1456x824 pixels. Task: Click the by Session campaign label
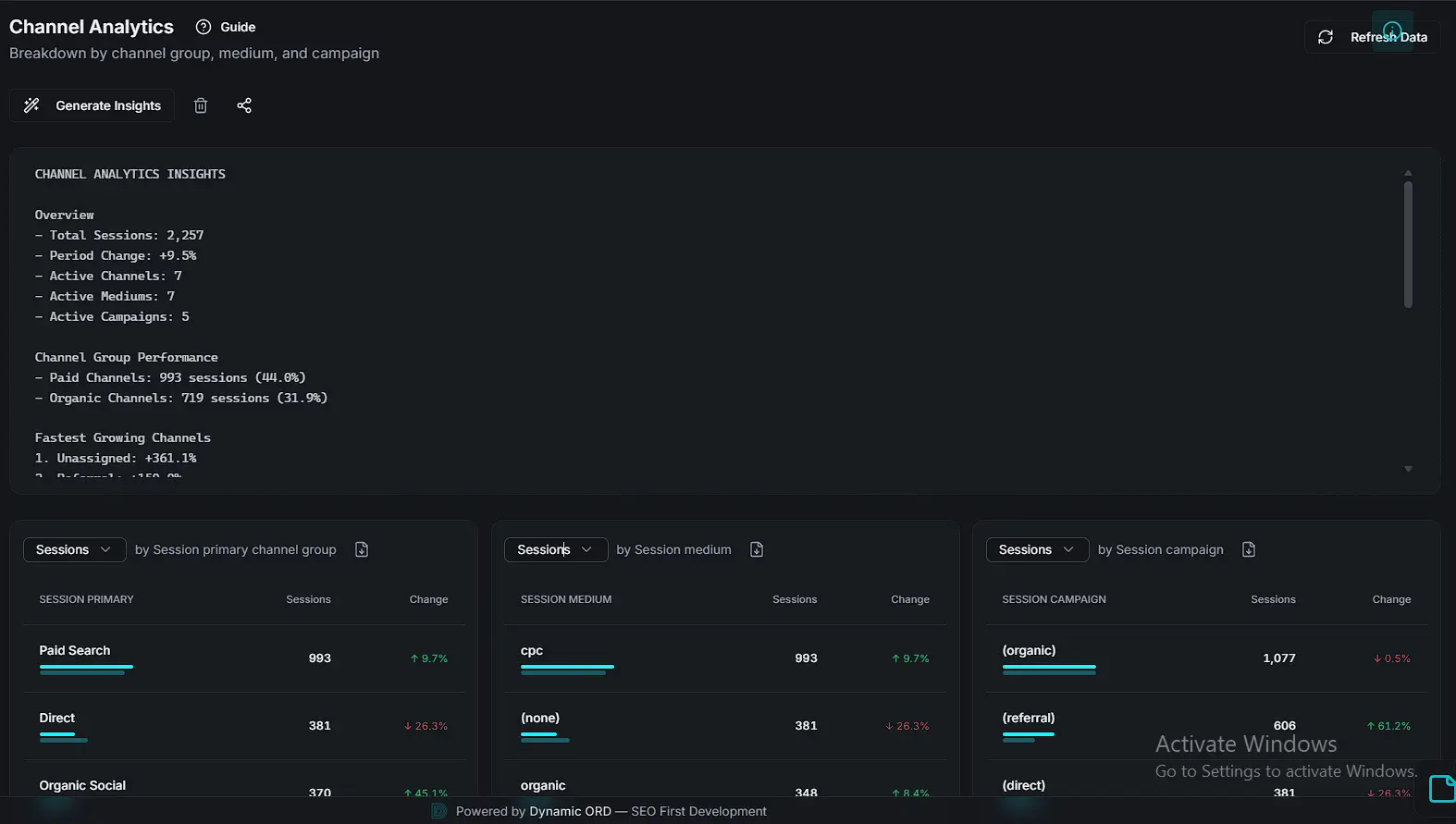pos(1160,549)
